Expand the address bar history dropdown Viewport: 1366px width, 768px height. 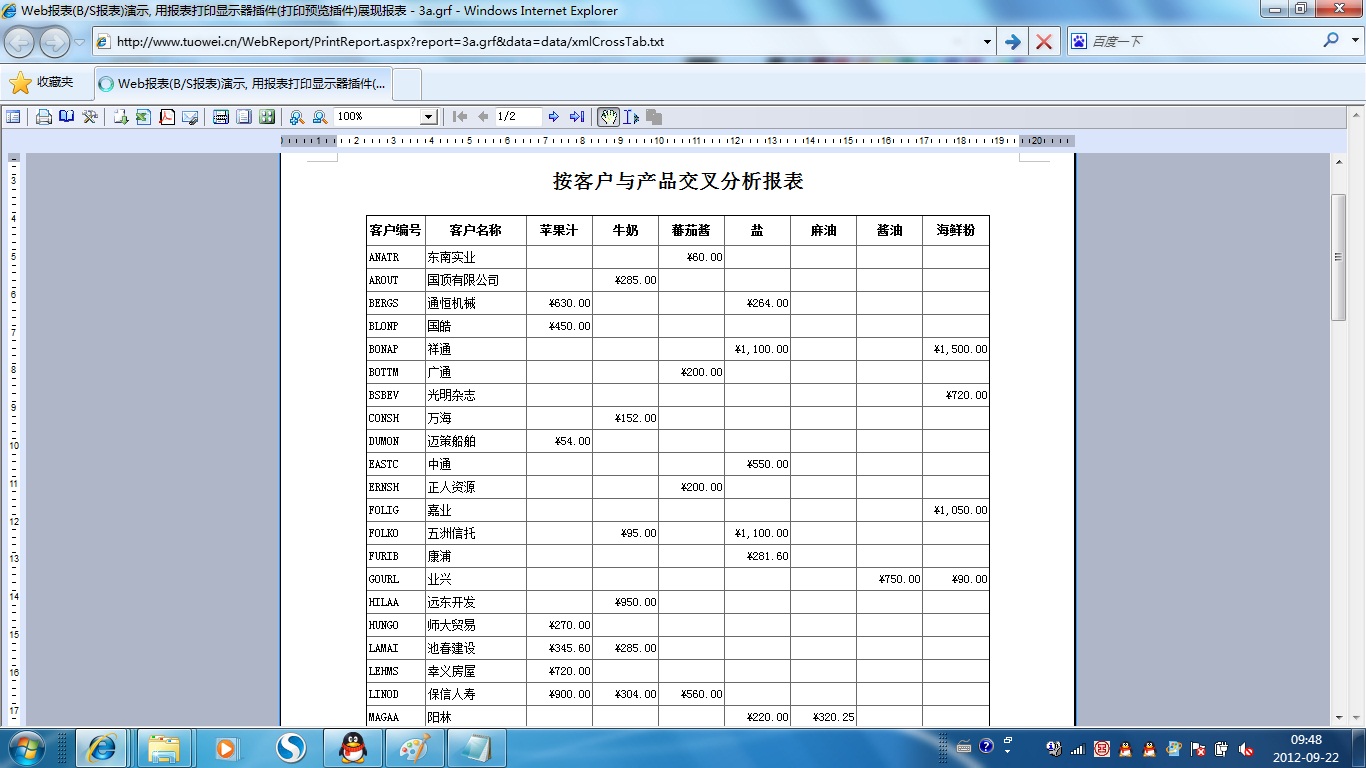point(987,42)
